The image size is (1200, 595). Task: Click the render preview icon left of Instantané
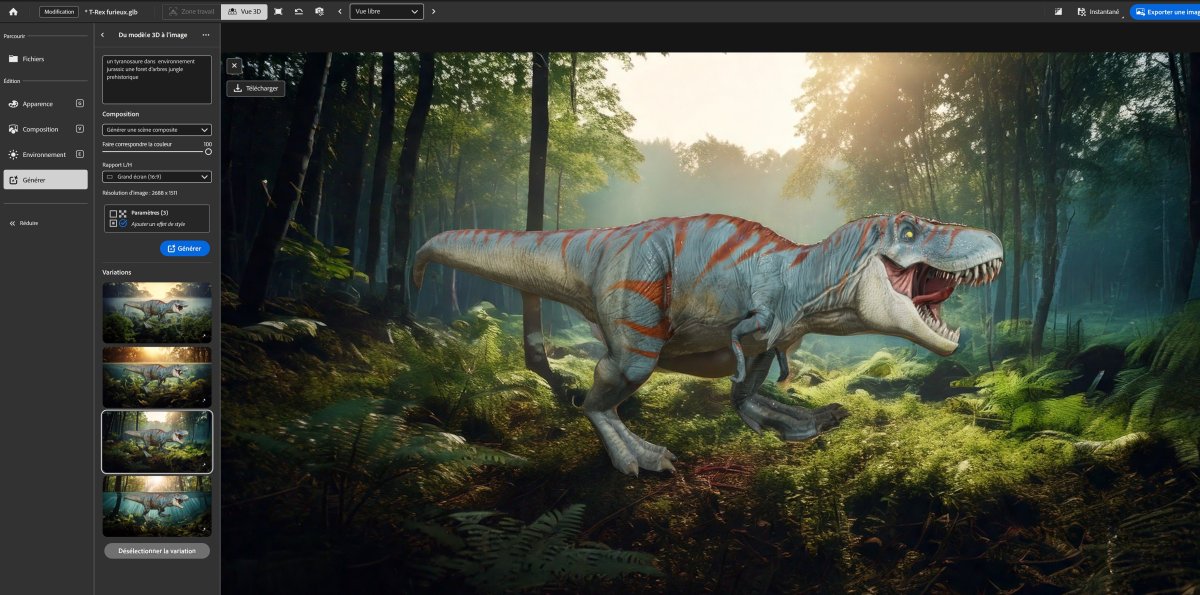(x=1058, y=11)
